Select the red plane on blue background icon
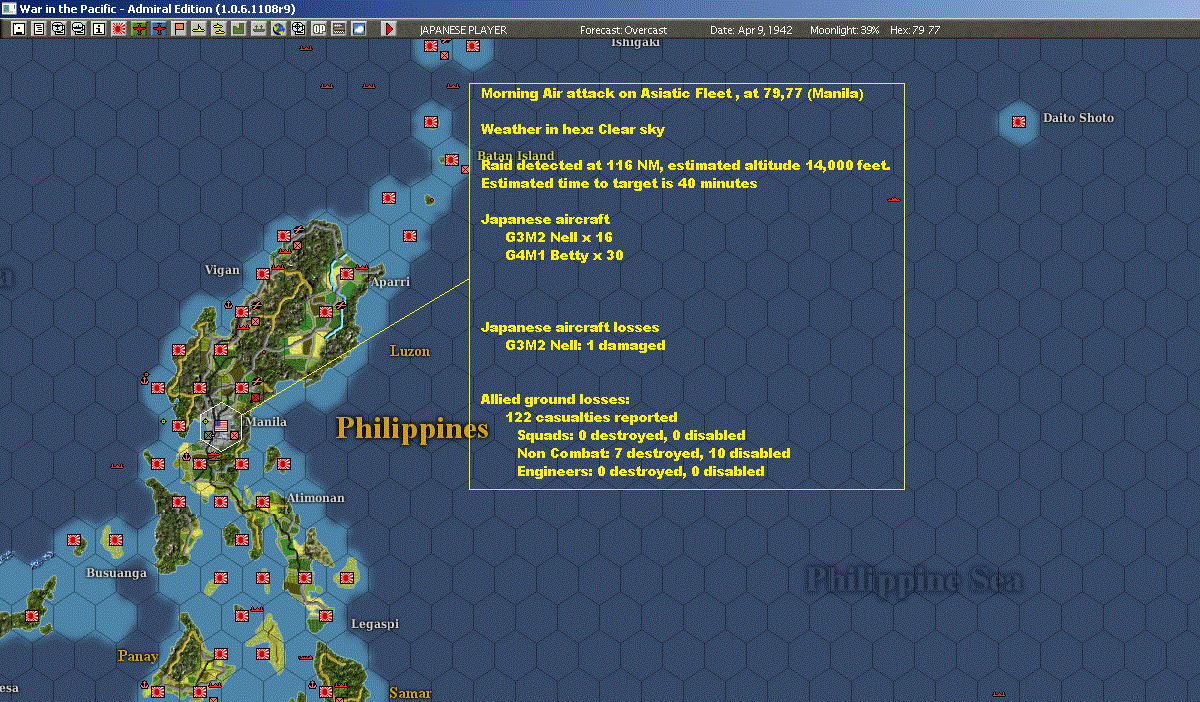This screenshot has height=702, width=1200. pyautogui.click(x=159, y=29)
